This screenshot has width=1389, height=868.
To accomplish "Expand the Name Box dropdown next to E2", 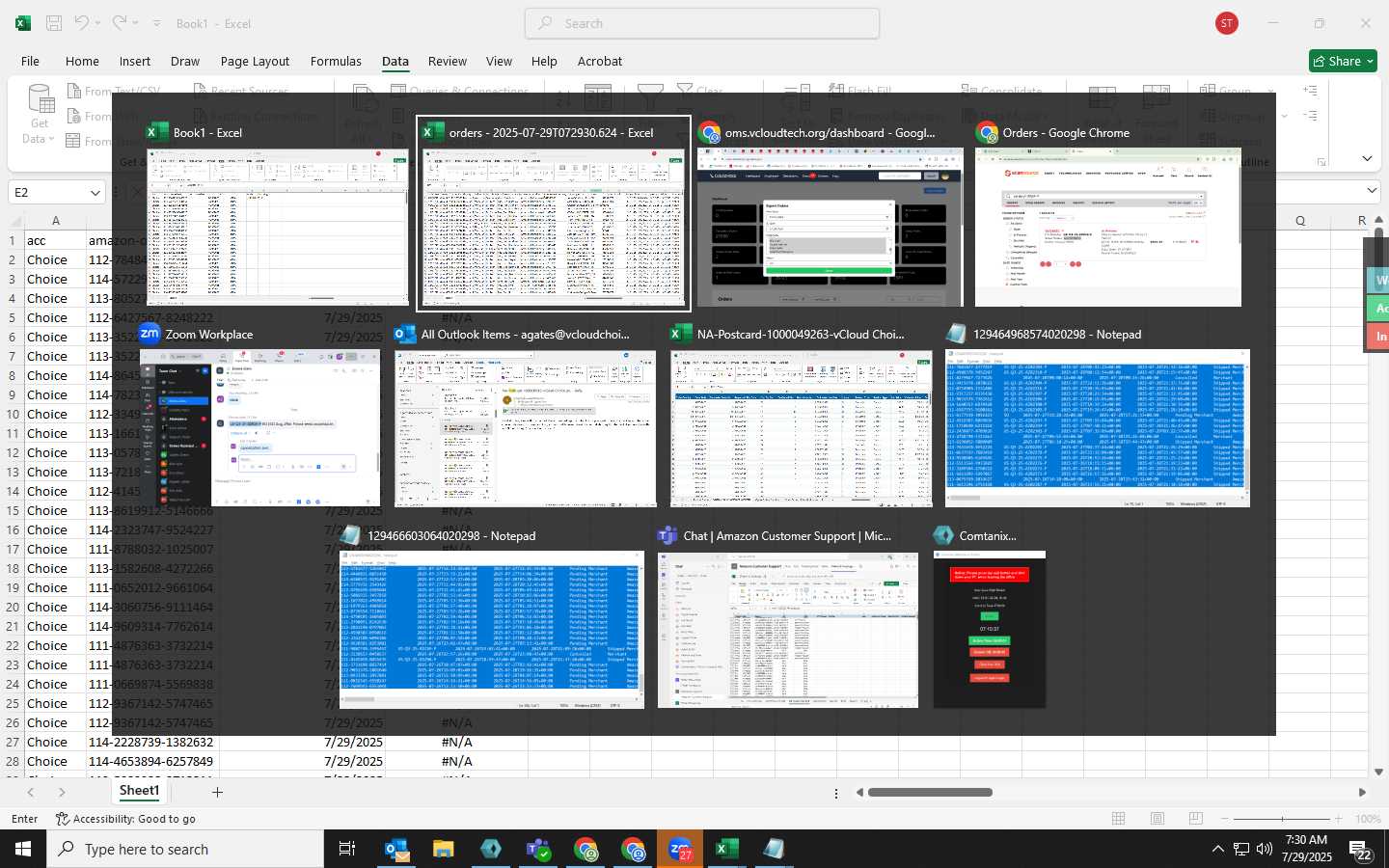I will (x=95, y=193).
